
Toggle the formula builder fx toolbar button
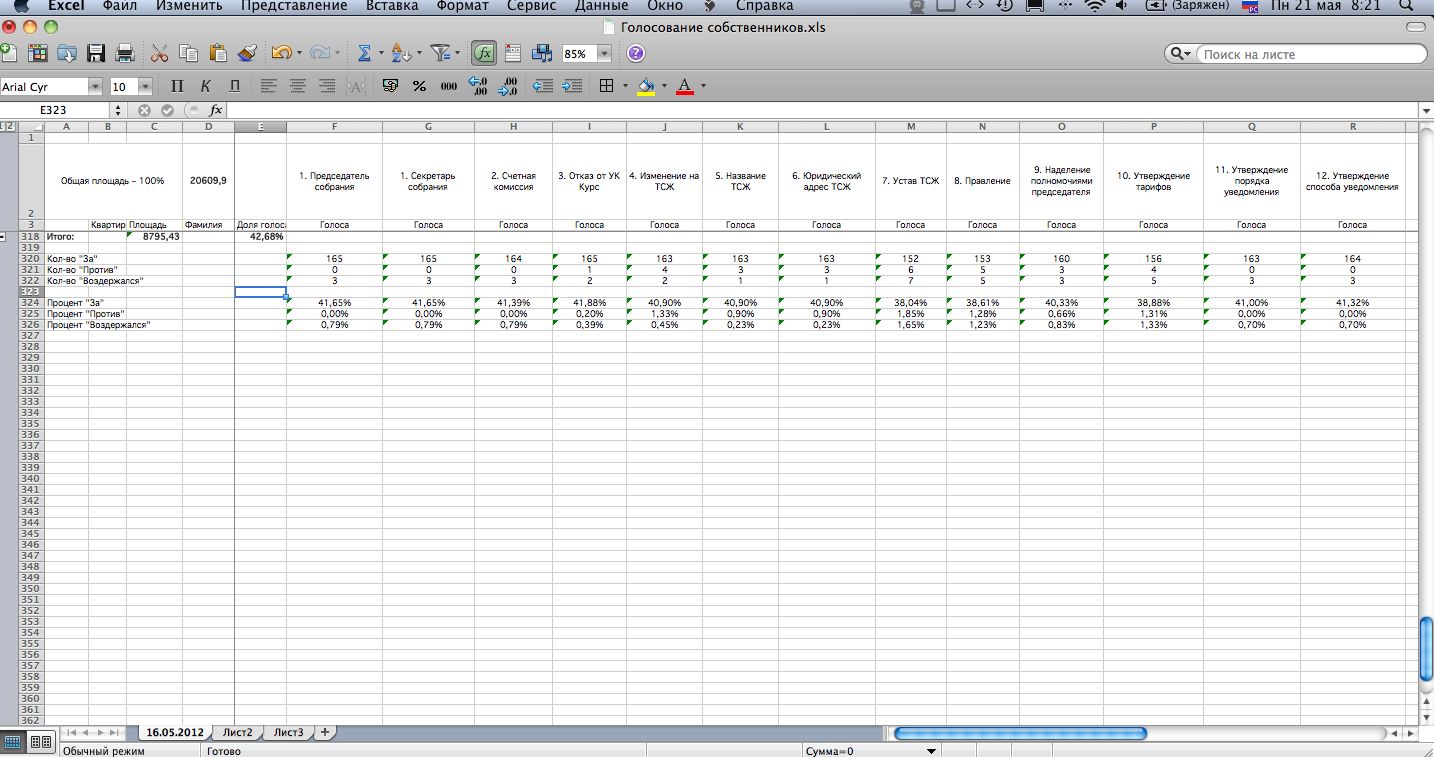tap(484, 53)
